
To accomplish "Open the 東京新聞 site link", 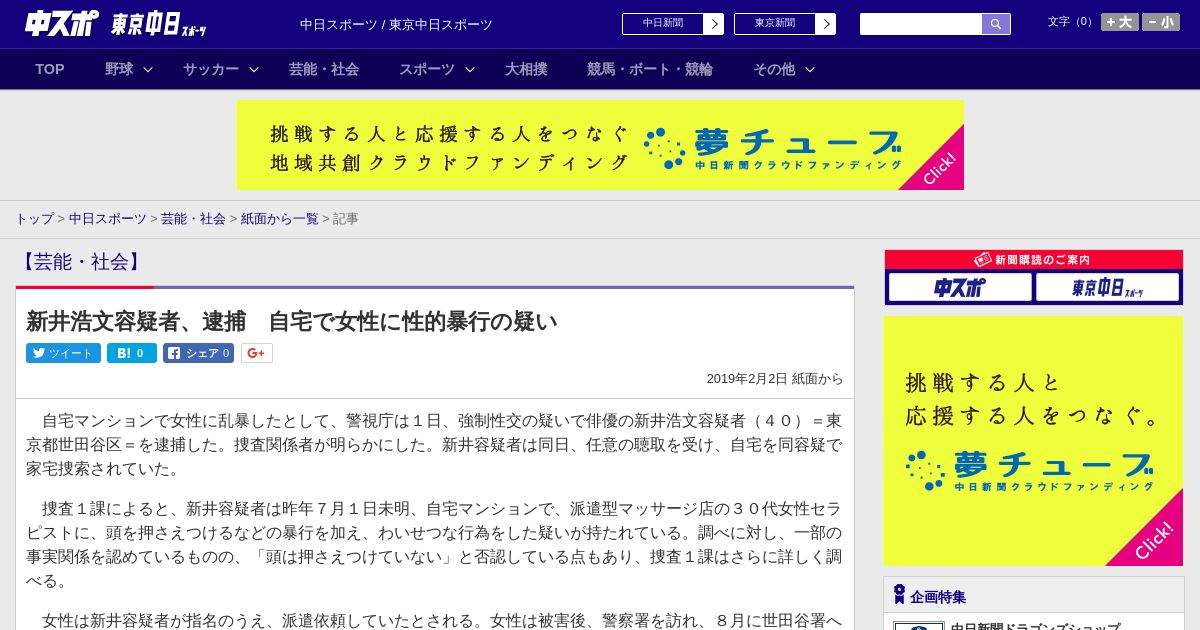I will point(775,24).
